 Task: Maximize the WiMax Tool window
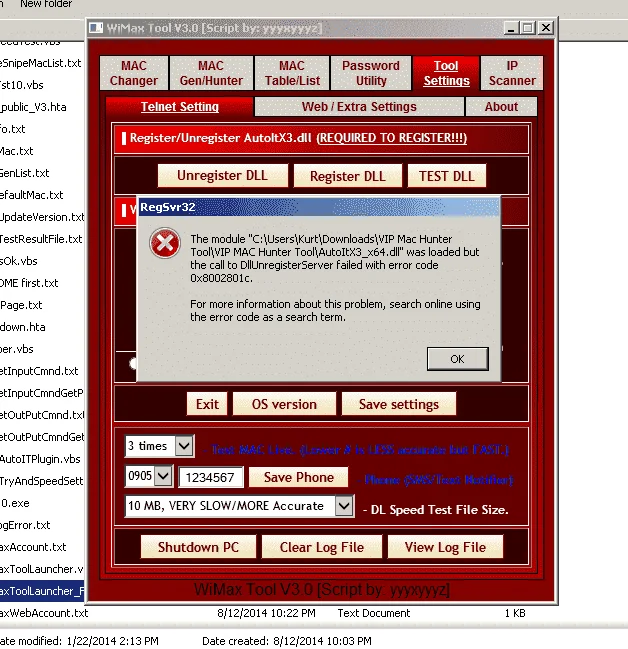tap(528, 28)
